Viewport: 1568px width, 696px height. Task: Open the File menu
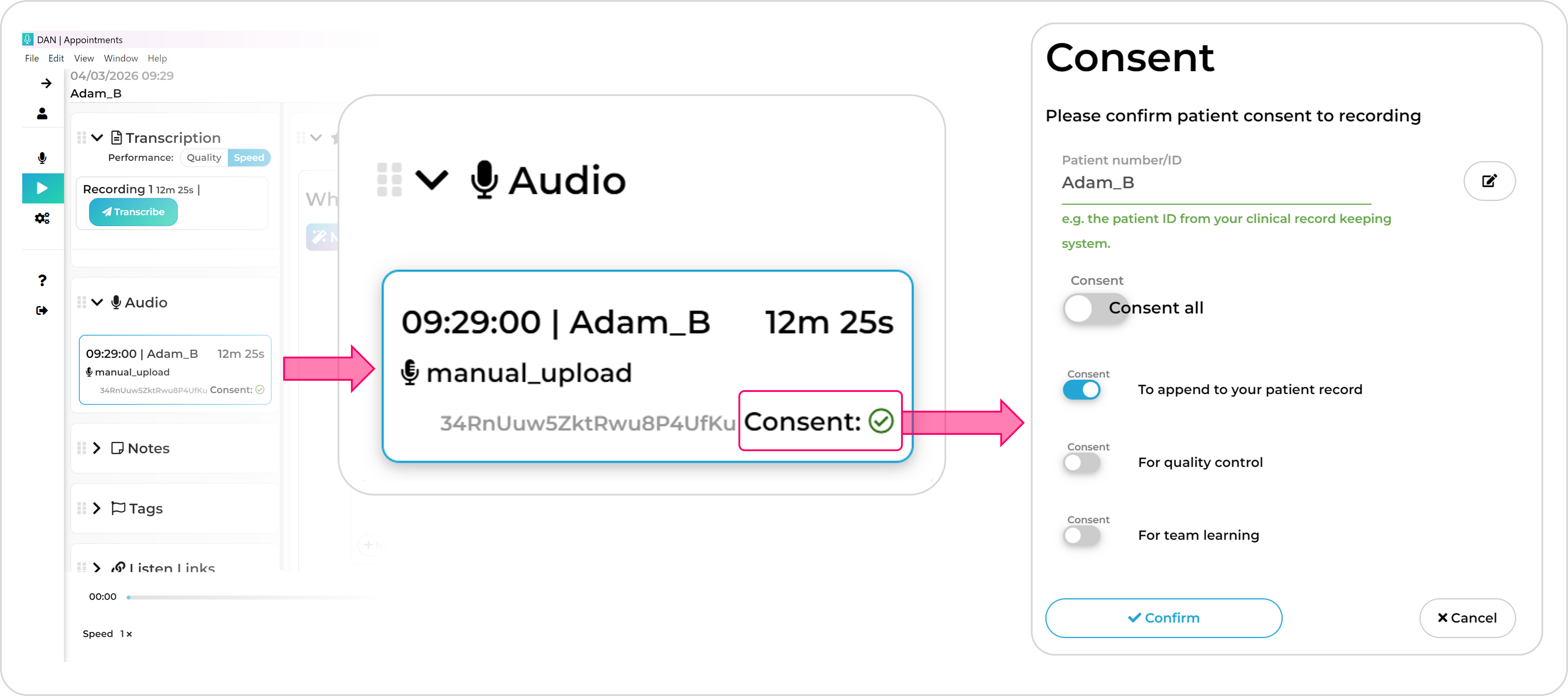pos(32,58)
